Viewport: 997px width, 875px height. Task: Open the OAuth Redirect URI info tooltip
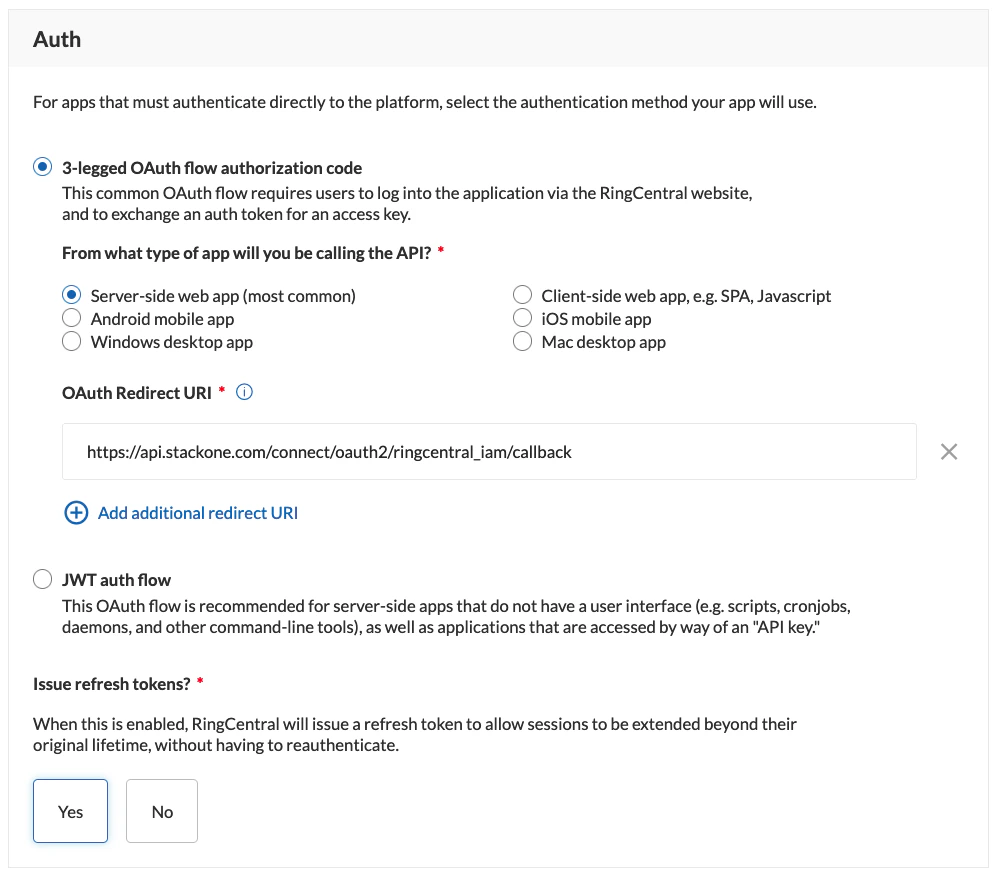coord(244,392)
